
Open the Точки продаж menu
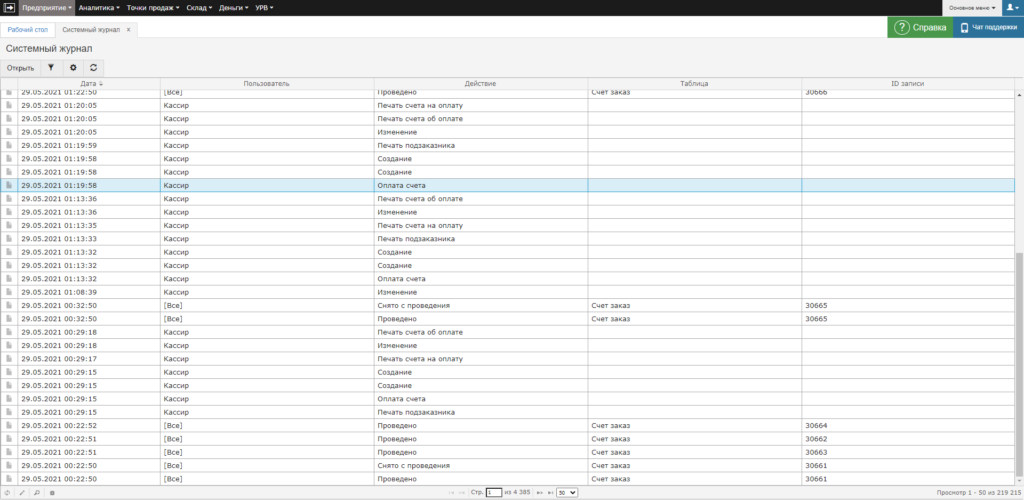[153, 7]
